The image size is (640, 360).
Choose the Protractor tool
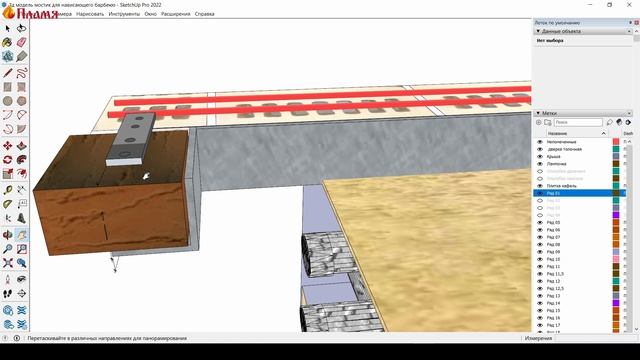(x=7, y=204)
